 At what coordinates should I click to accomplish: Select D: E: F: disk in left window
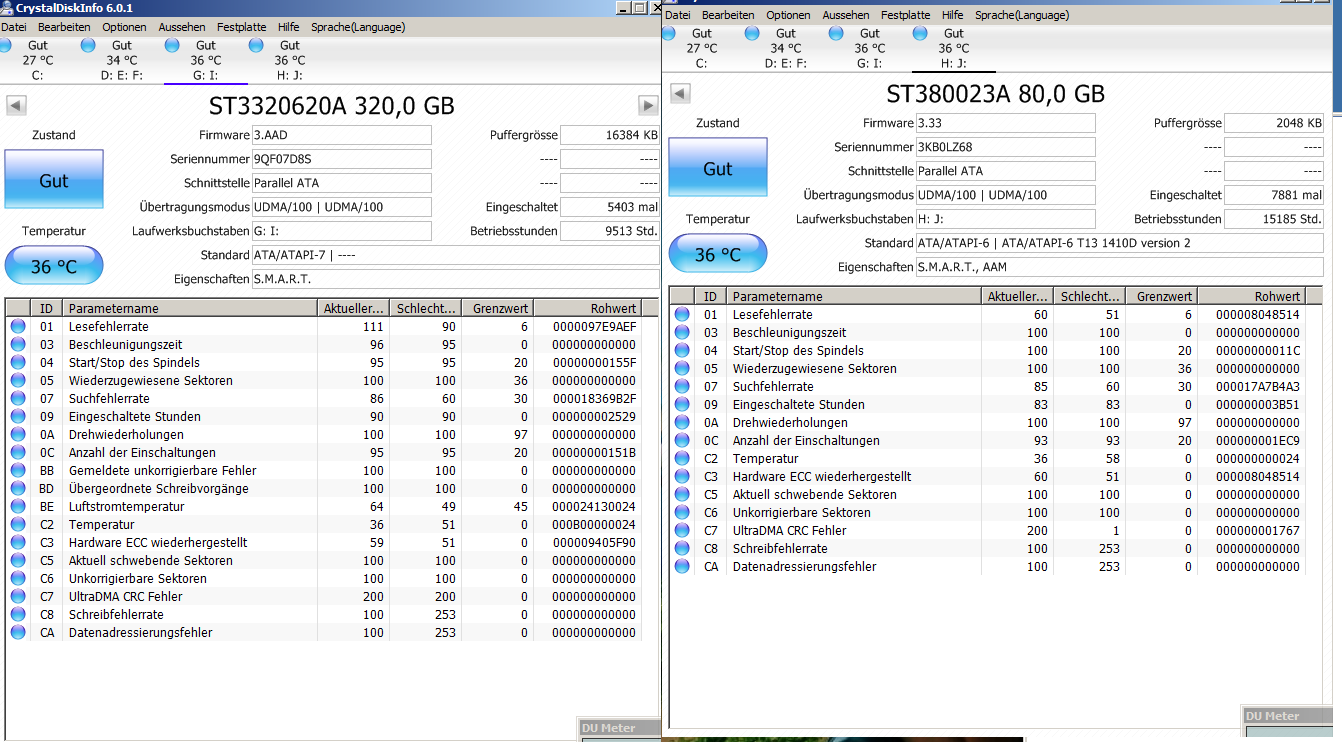click(121, 60)
